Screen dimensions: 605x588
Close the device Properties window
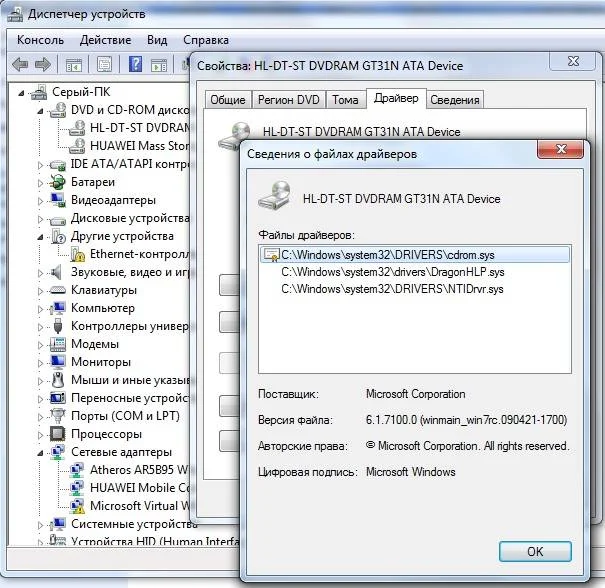pos(573,61)
